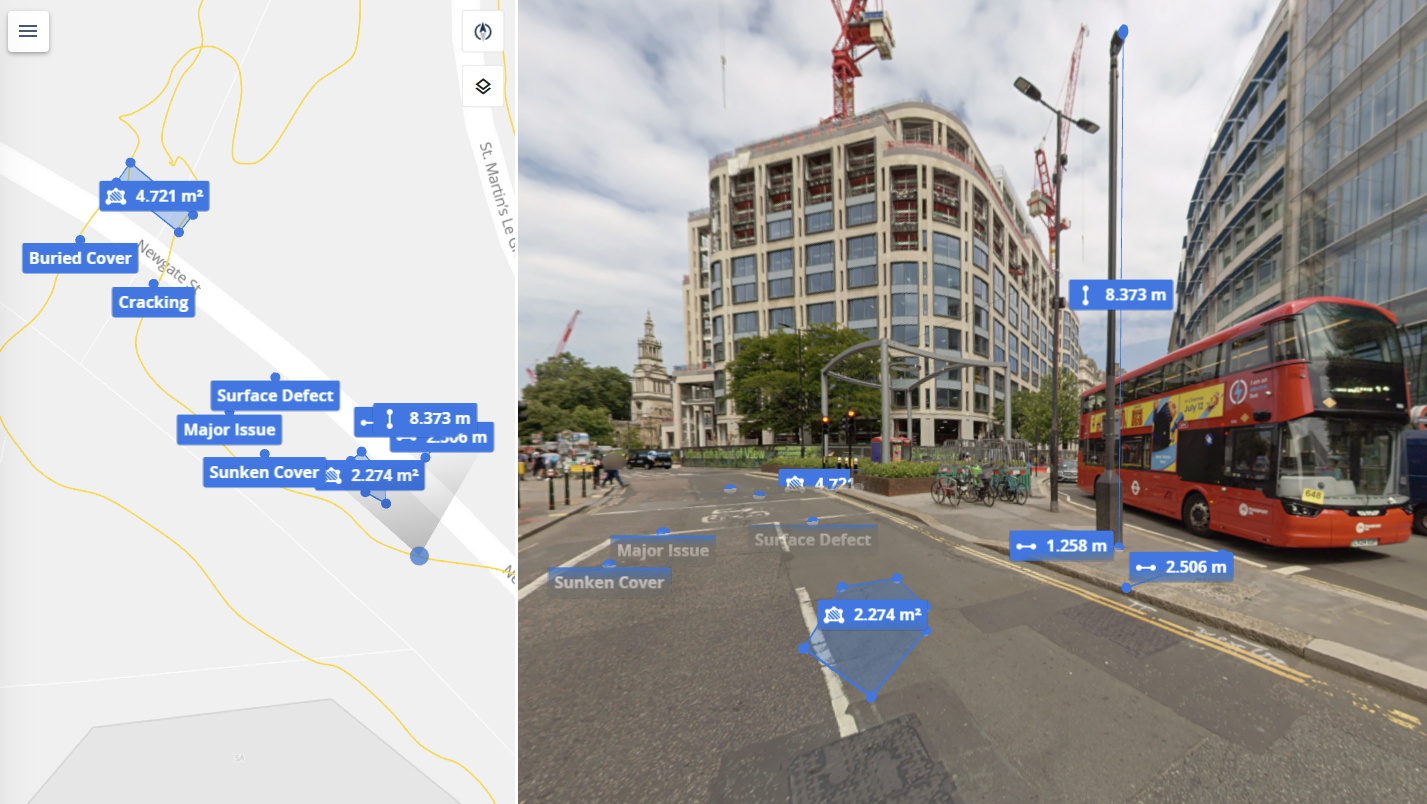This screenshot has width=1427, height=804.
Task: Select the 8.373 m height label on map
Action: coord(425,417)
